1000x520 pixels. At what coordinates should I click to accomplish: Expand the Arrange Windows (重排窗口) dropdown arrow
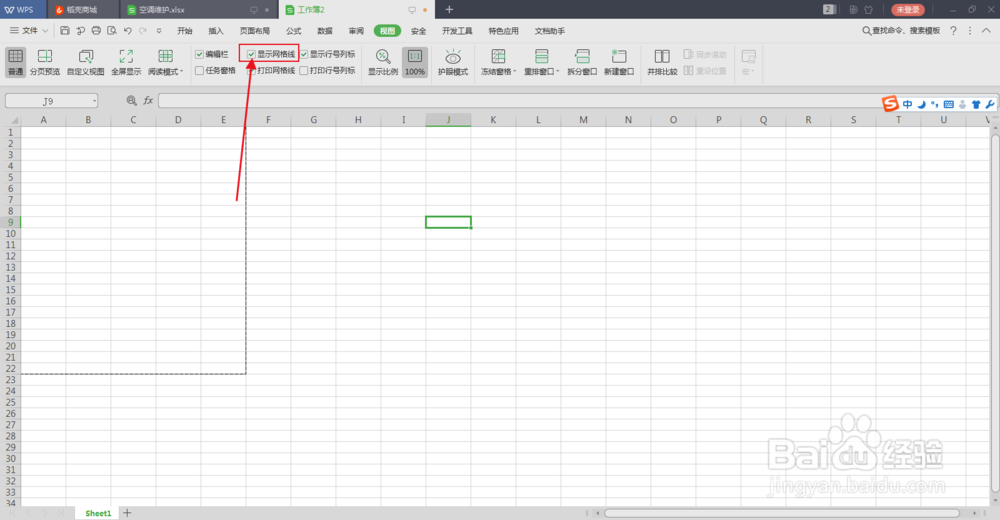(x=557, y=71)
